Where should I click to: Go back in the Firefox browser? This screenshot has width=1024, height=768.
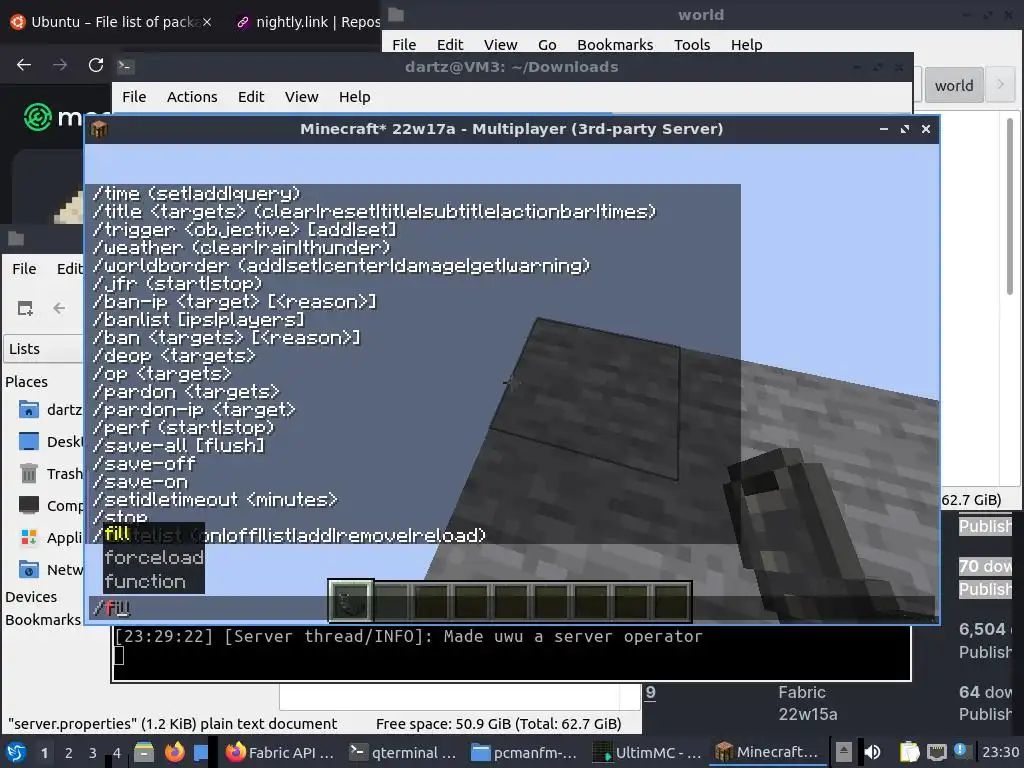[24, 65]
